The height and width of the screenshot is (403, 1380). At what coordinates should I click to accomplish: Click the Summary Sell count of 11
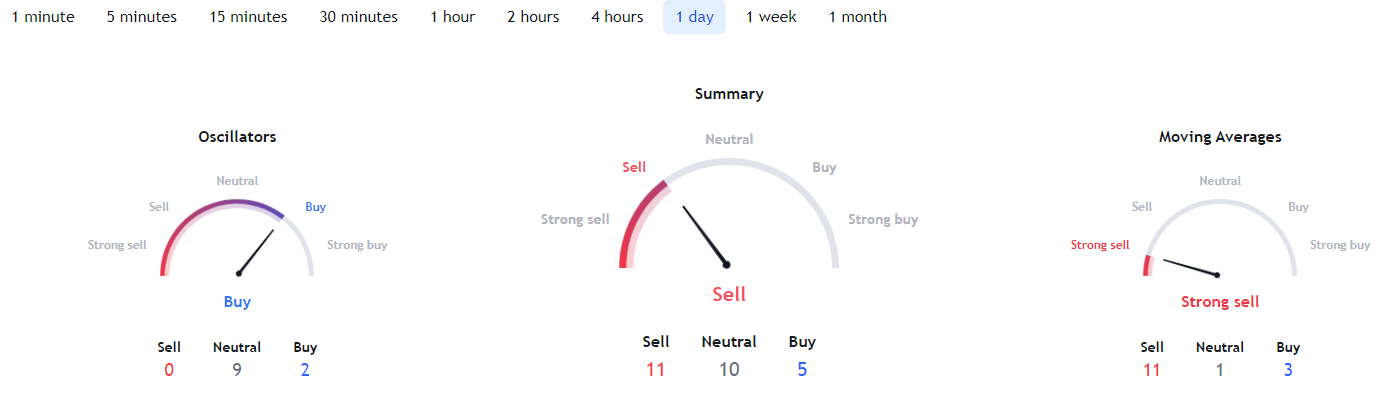656,370
